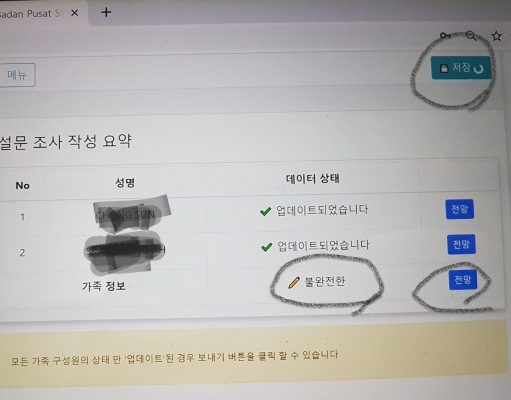Close the Pusat browser tab
The image size is (511, 400).
click(x=75, y=13)
